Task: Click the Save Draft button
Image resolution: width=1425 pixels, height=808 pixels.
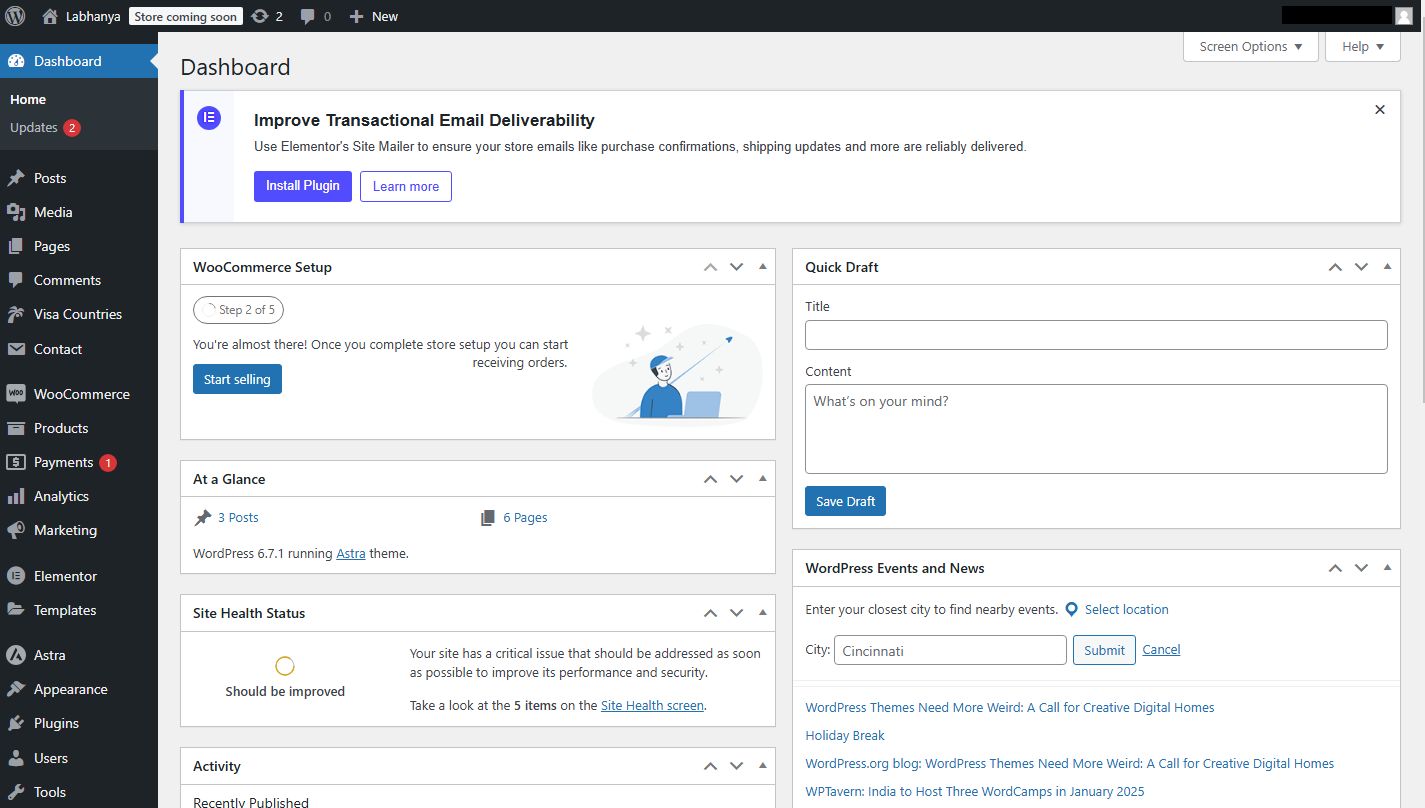Action: 845,501
